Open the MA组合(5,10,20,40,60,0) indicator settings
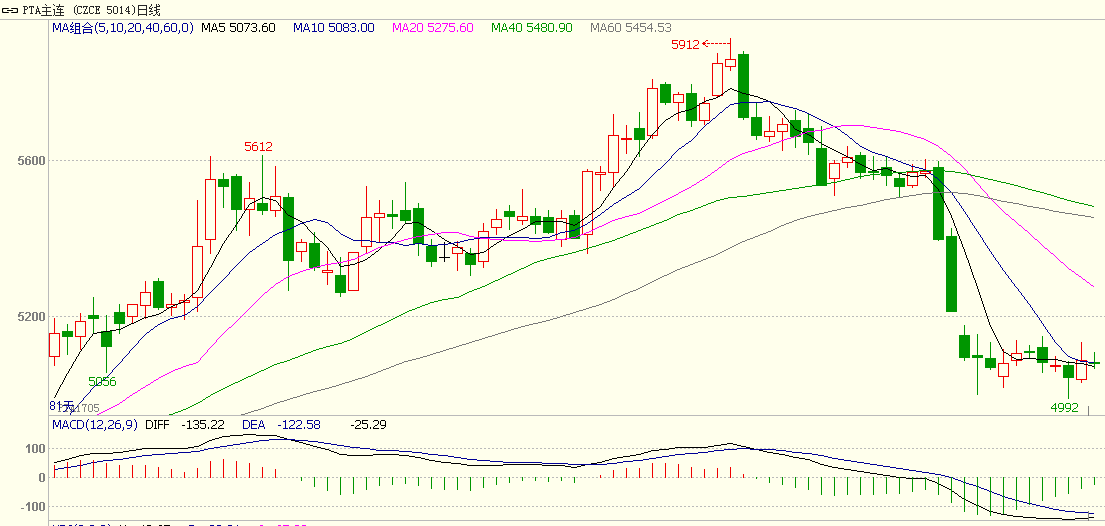The image size is (1105, 526). click(123, 28)
